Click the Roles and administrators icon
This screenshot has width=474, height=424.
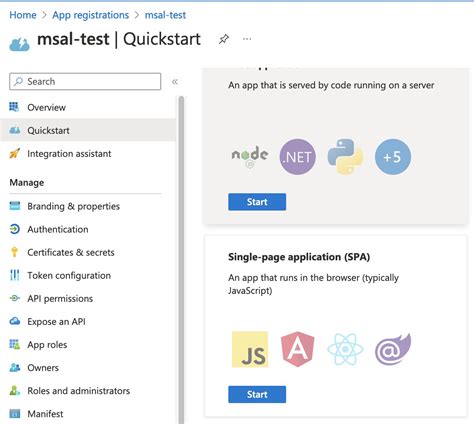coord(14,390)
